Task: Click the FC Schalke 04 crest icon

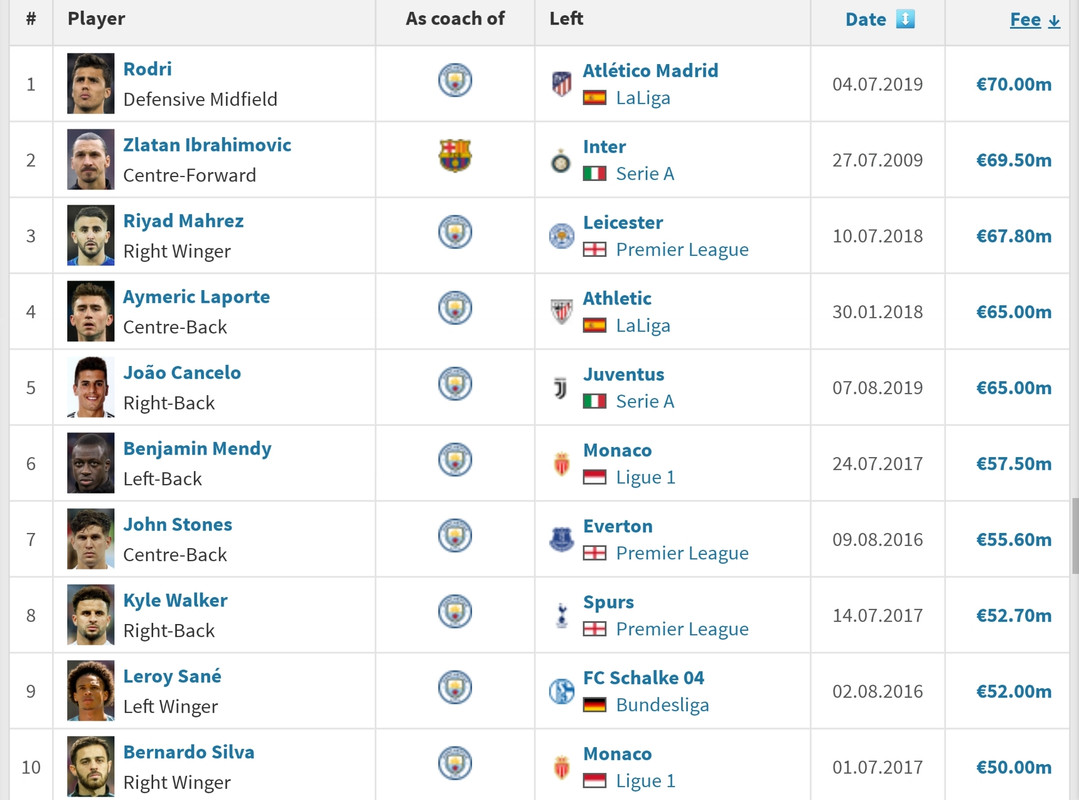Action: [562, 691]
